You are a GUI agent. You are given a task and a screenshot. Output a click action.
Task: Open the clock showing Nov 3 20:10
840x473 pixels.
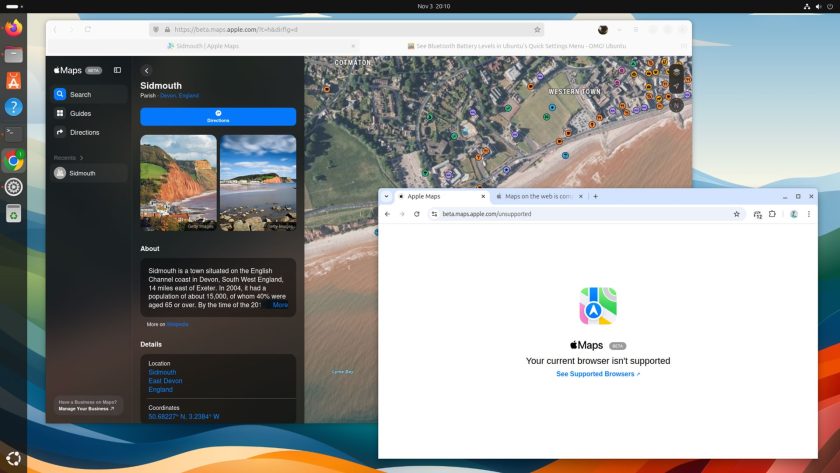point(433,6)
